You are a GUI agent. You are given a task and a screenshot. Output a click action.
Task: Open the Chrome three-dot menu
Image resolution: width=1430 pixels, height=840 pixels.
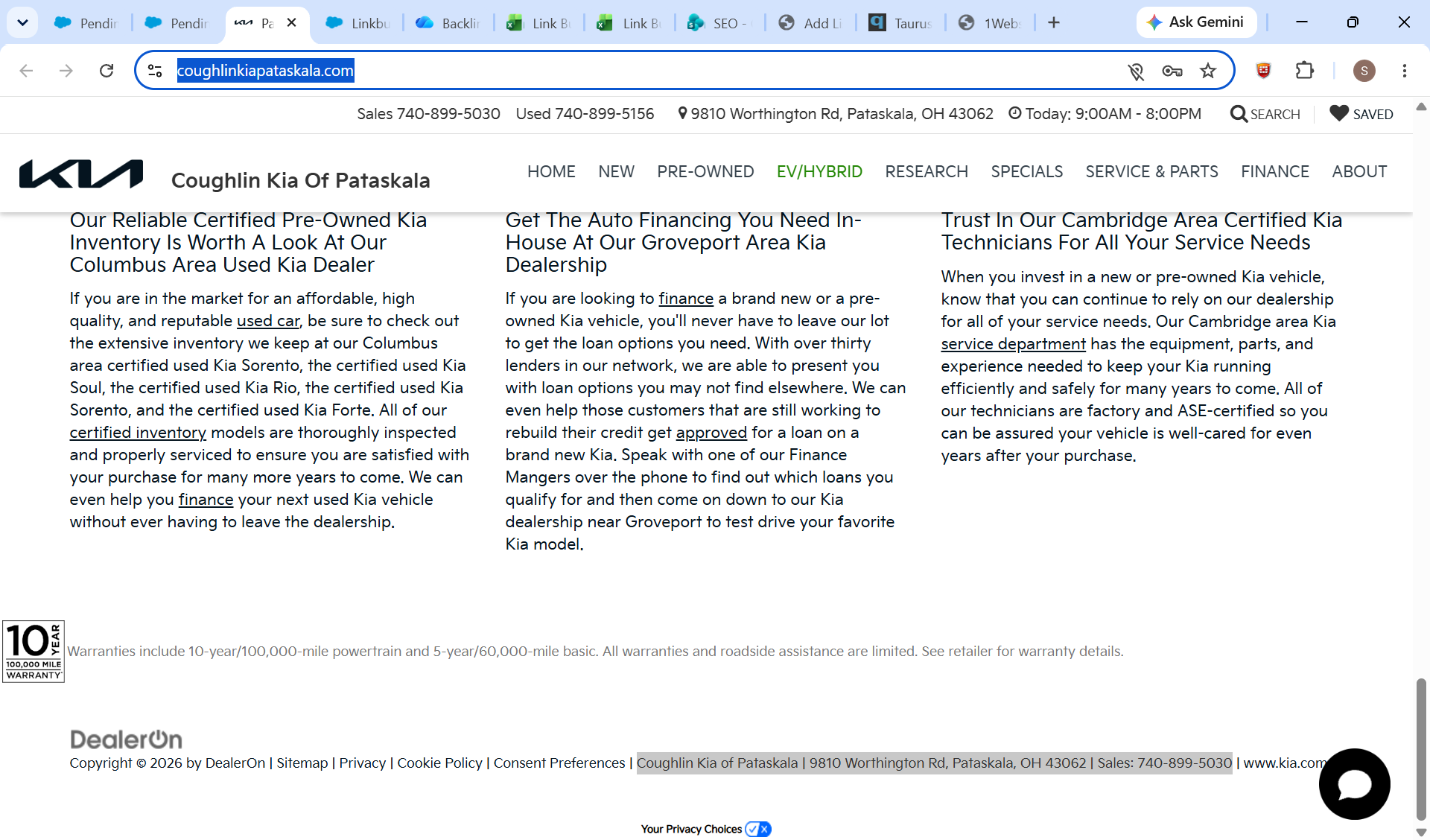[x=1405, y=71]
